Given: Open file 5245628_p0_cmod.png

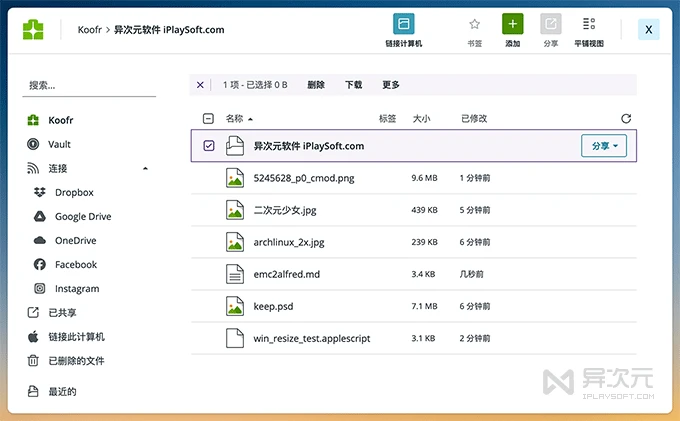Looking at the screenshot, I should (304, 178).
